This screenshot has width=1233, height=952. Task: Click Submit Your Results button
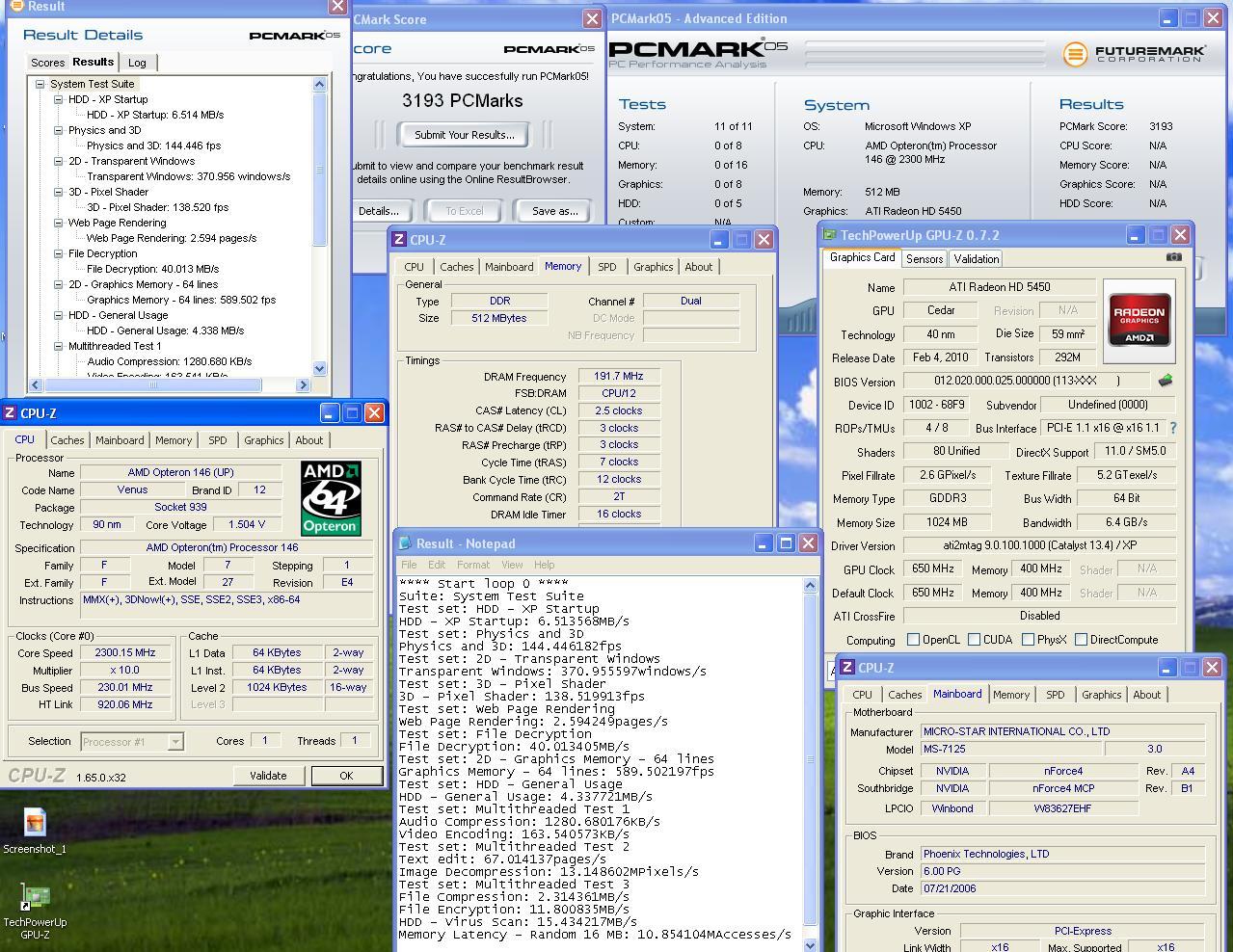point(465,135)
